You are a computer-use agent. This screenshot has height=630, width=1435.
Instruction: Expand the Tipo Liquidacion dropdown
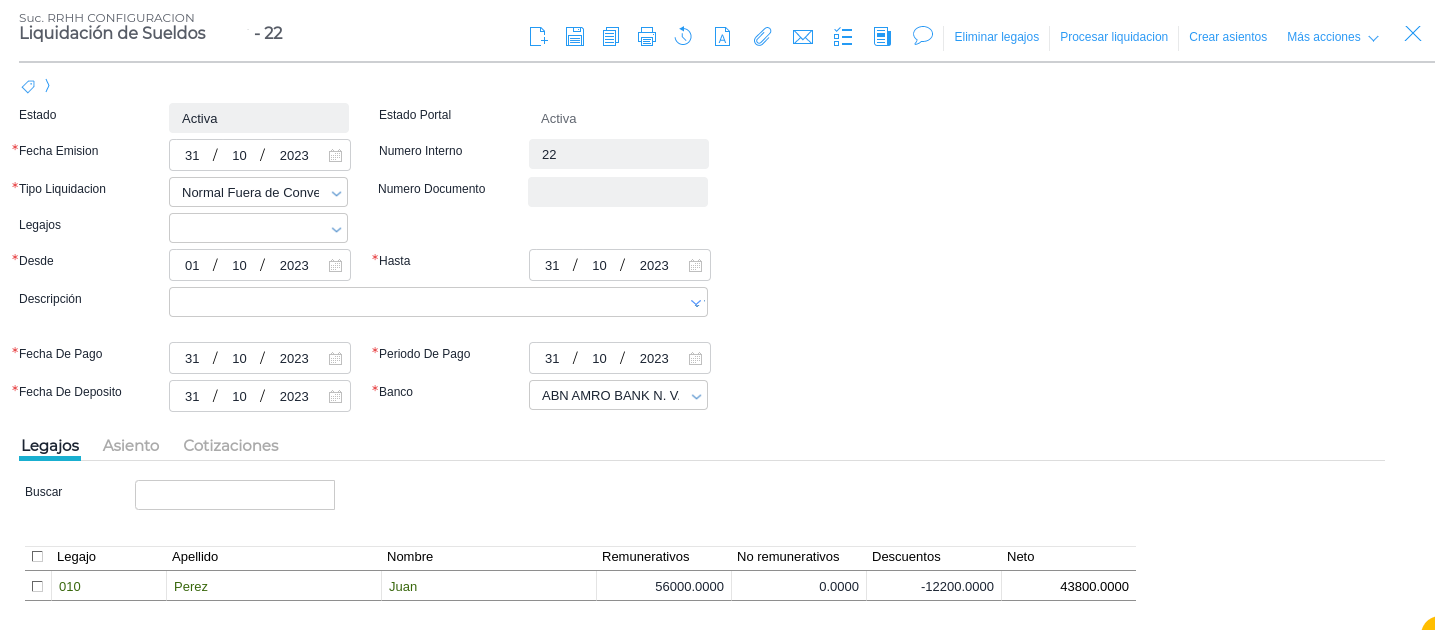336,193
